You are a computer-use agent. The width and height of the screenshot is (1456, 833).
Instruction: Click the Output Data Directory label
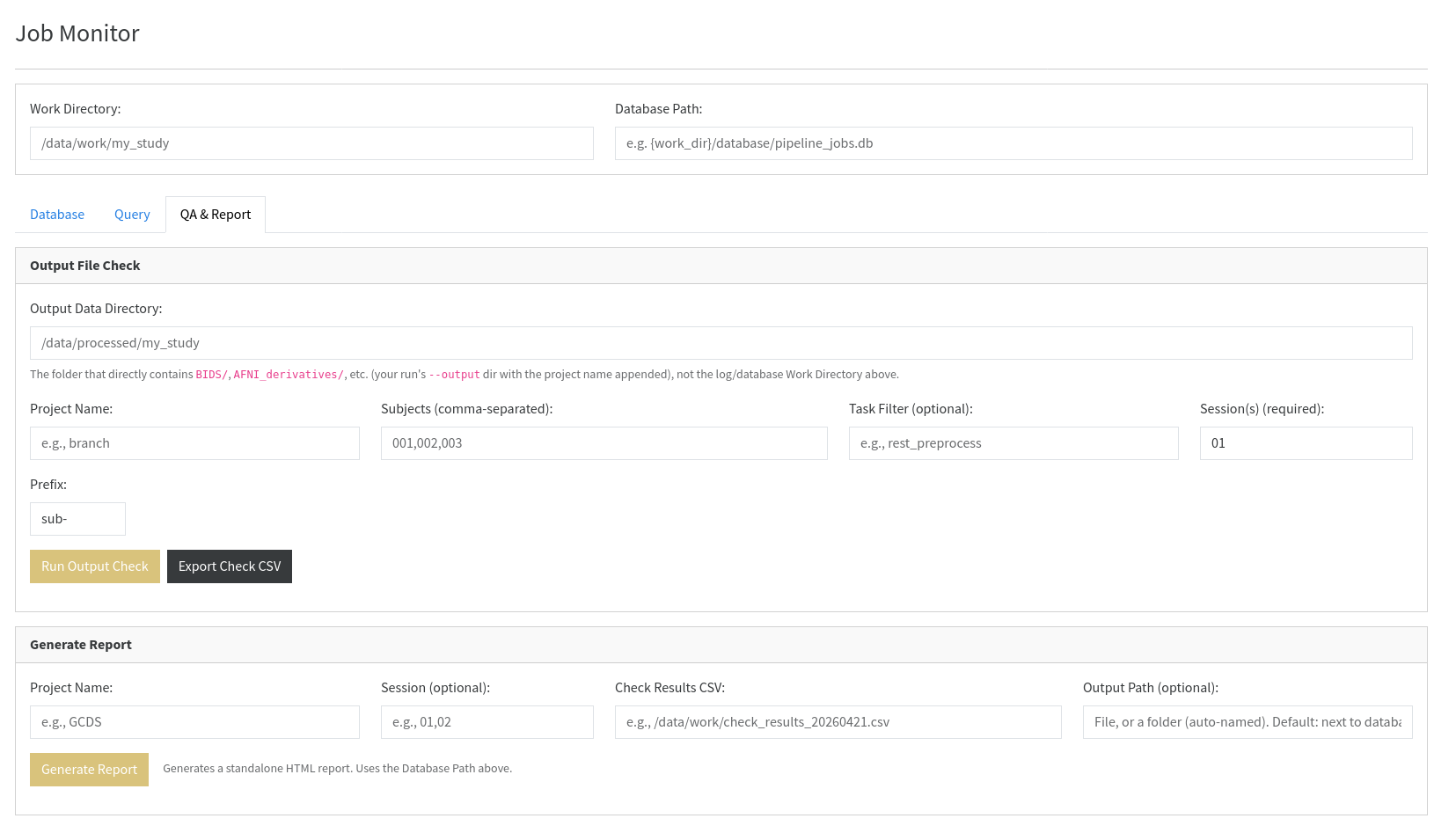point(96,309)
